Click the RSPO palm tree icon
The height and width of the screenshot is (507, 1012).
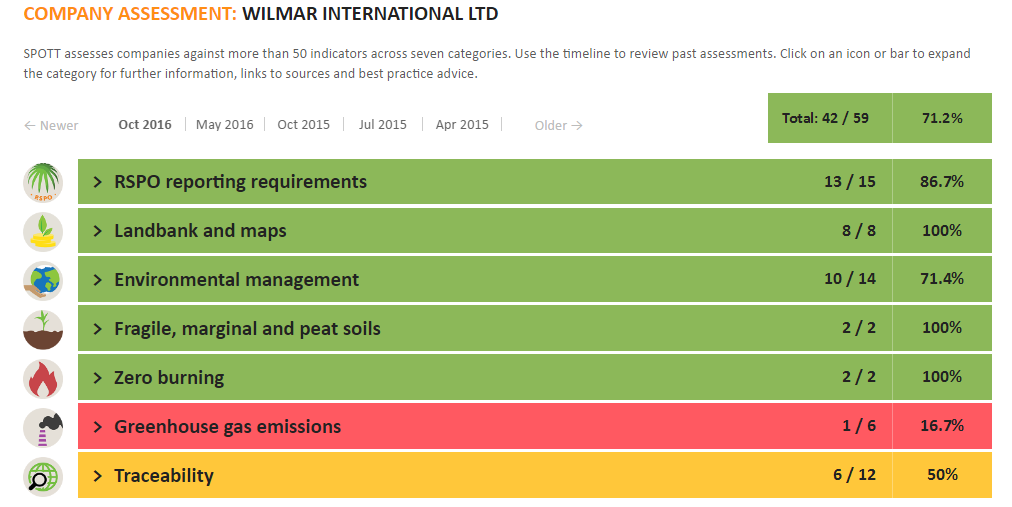coord(43,183)
